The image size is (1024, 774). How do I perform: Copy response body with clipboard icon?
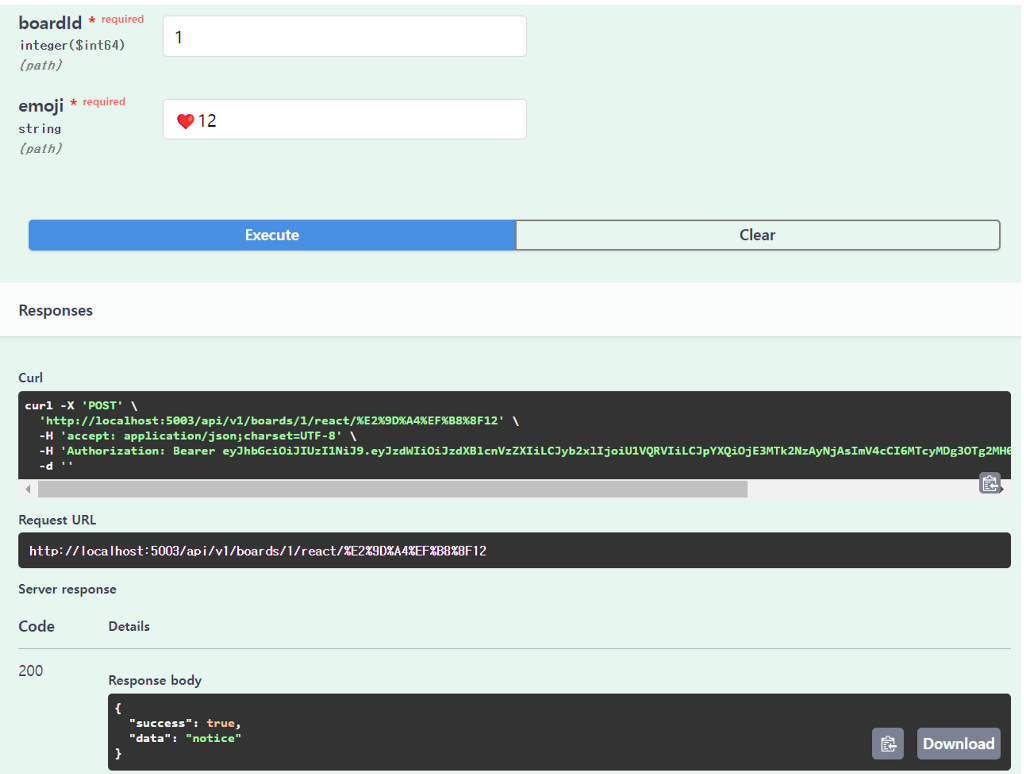coord(888,744)
